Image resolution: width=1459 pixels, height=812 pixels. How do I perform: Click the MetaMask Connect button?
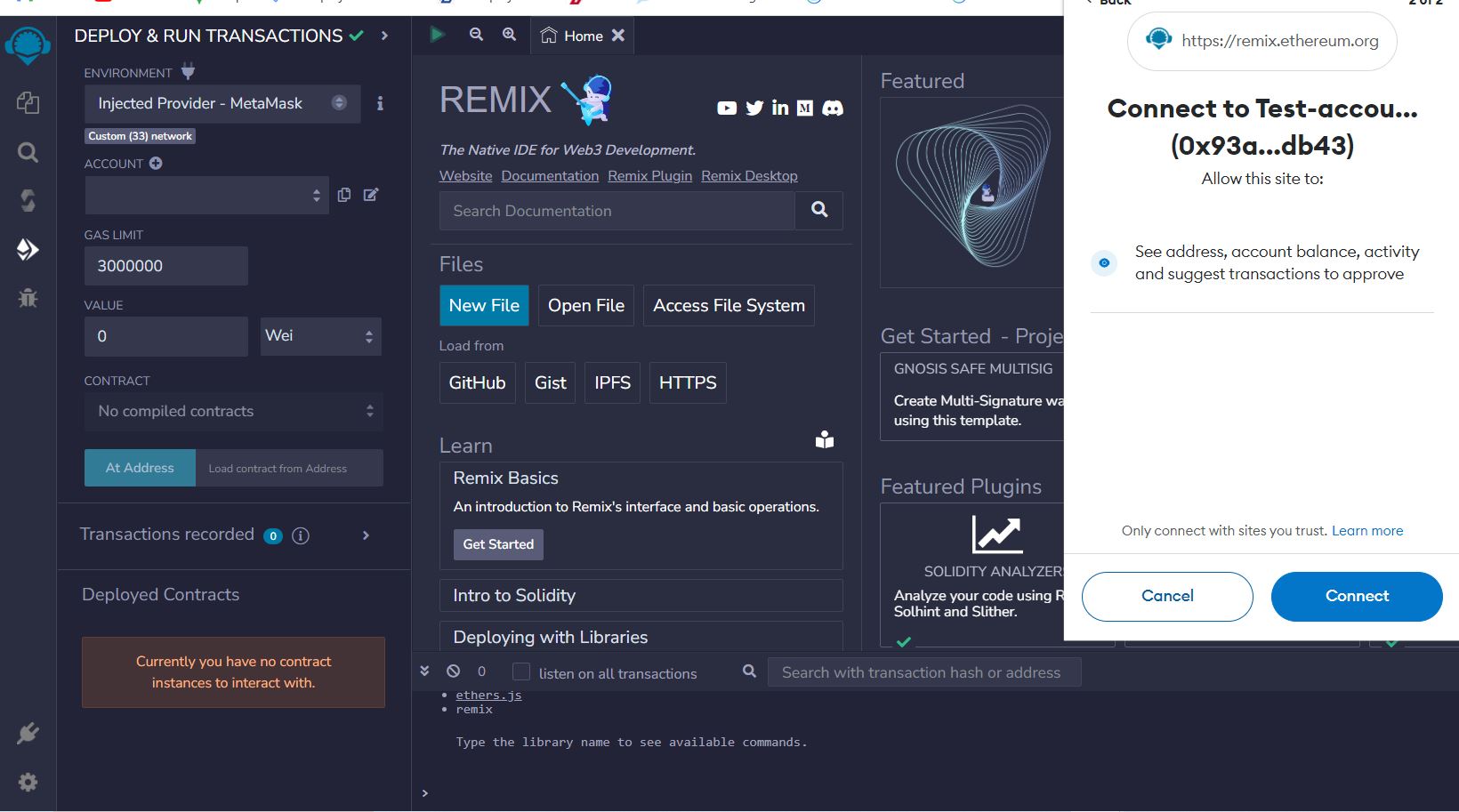1356,596
